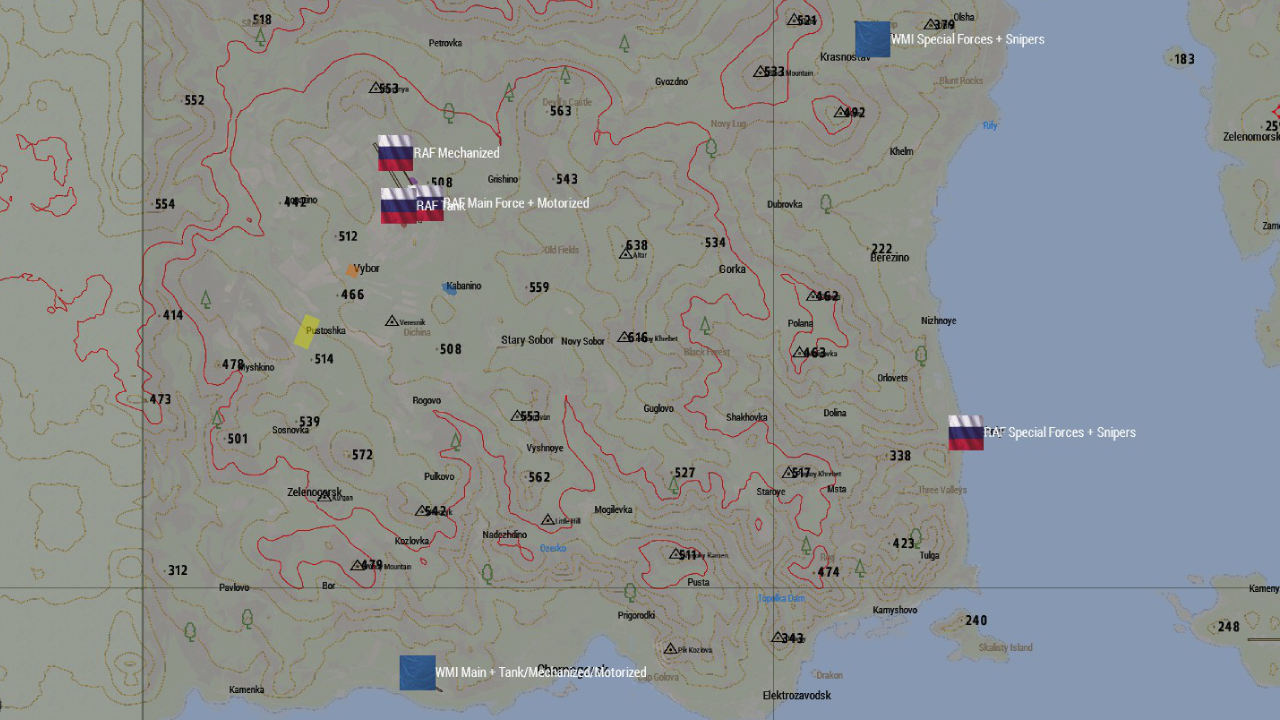Select the "Prigorodki" village label
The image size is (1280, 720).
[x=636, y=615]
